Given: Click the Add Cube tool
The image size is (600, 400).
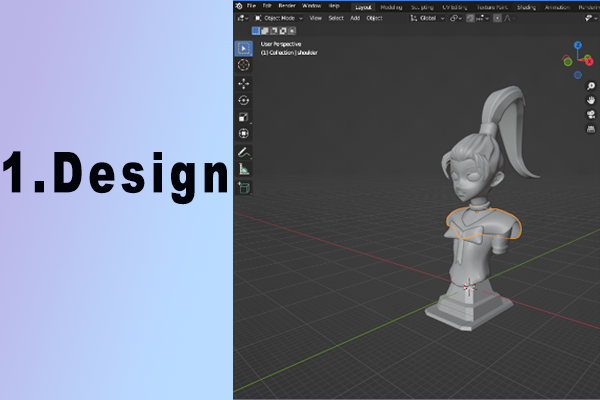Looking at the screenshot, I should [244, 187].
